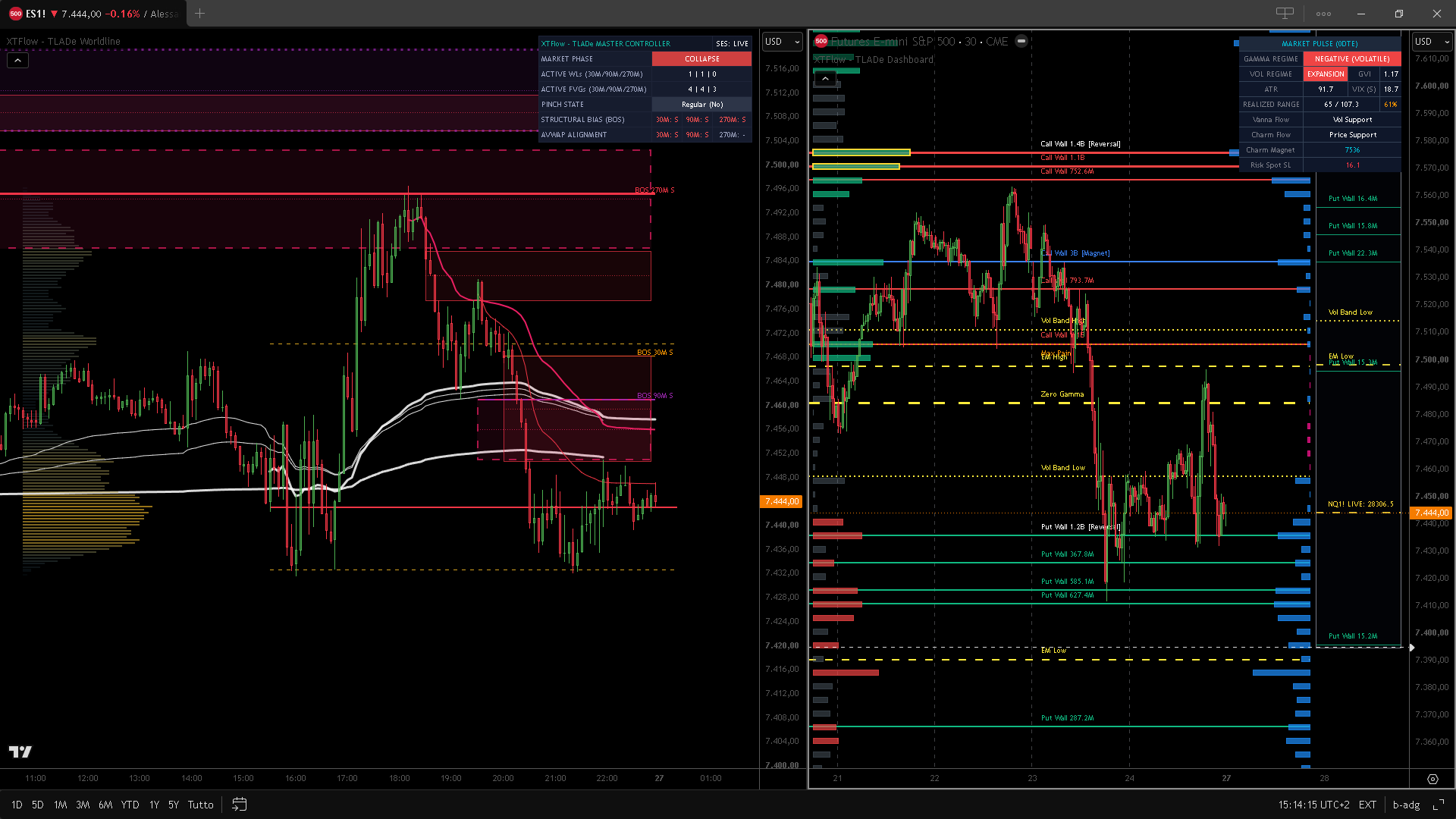This screenshot has height=819, width=1456.
Task: Click the ATR value 91.7
Action: 1326,89
